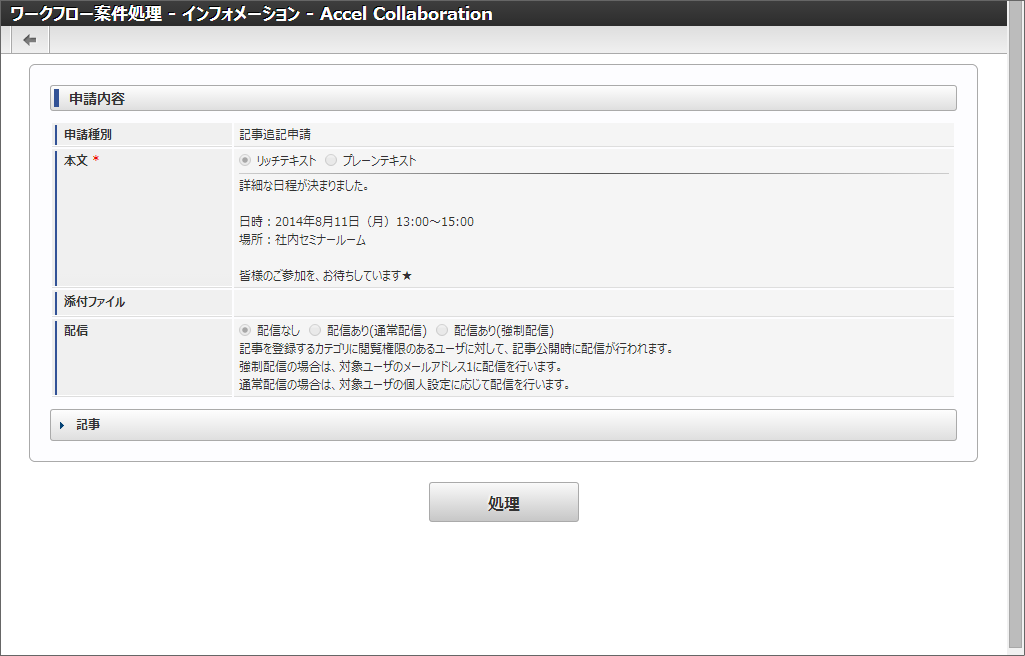
Task: Select the プレーンテキスト radio button
Action: click(x=330, y=159)
